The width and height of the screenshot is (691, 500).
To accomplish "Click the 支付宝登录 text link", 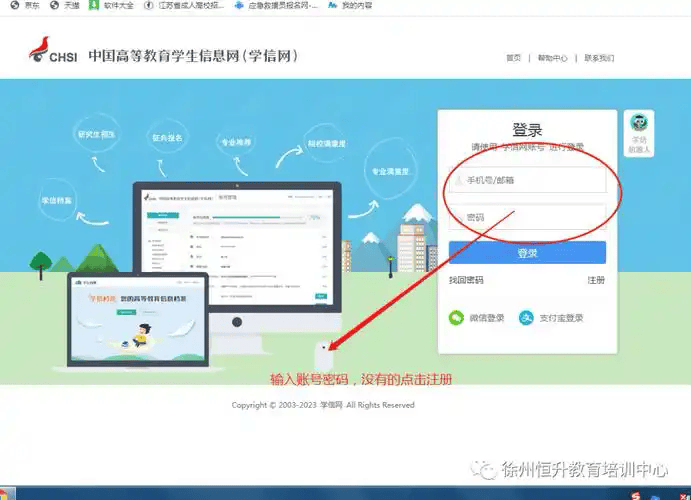I will point(561,318).
